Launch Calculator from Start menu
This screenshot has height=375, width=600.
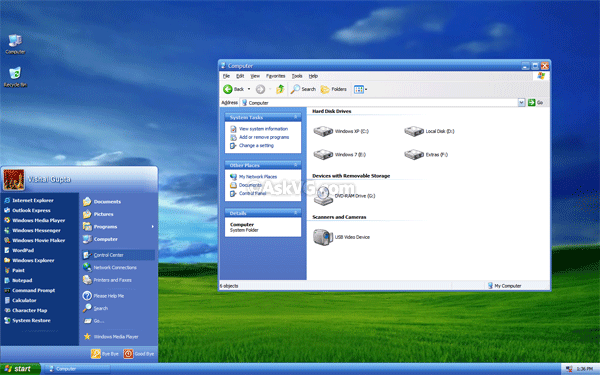coord(20,300)
